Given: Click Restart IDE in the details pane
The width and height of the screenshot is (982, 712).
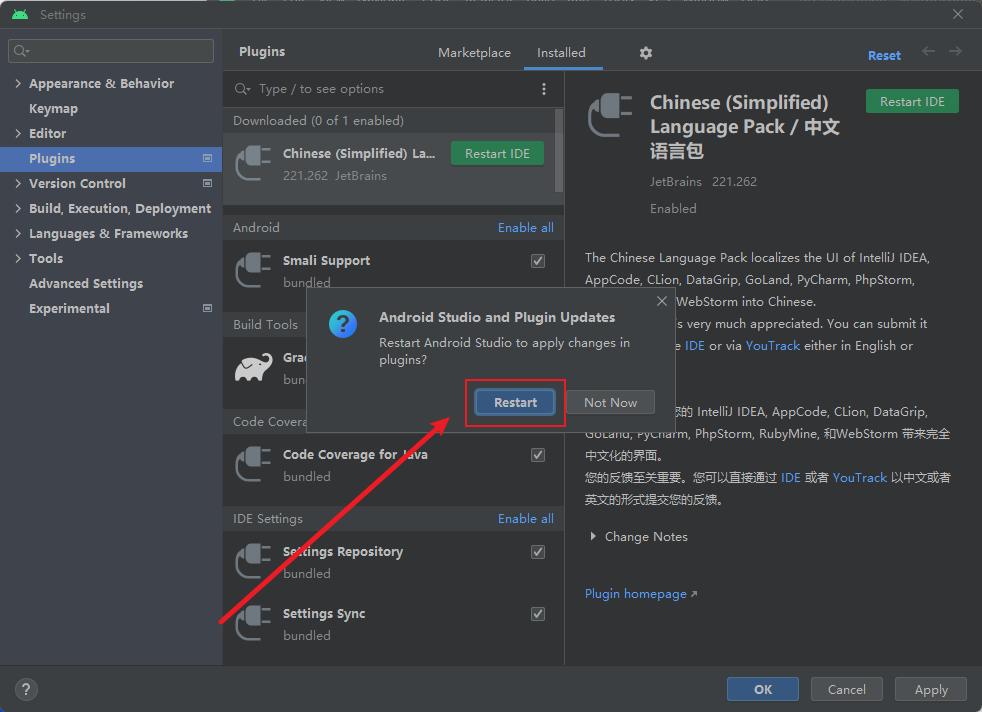Looking at the screenshot, I should click(912, 101).
